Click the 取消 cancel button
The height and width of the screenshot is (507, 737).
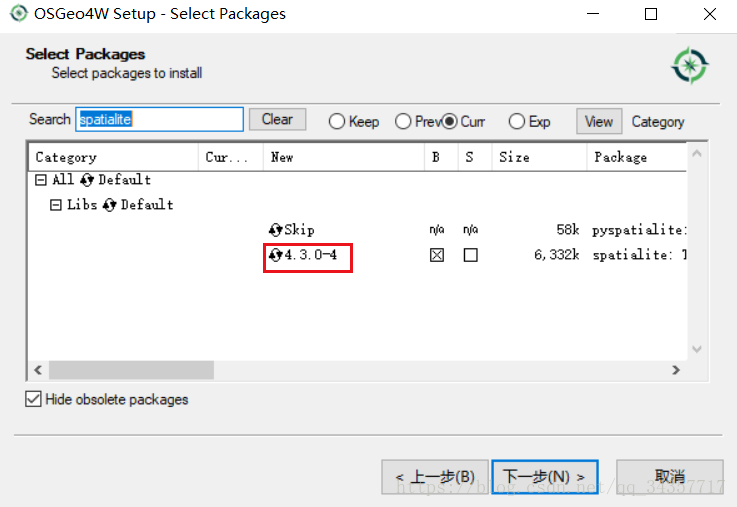tap(670, 477)
